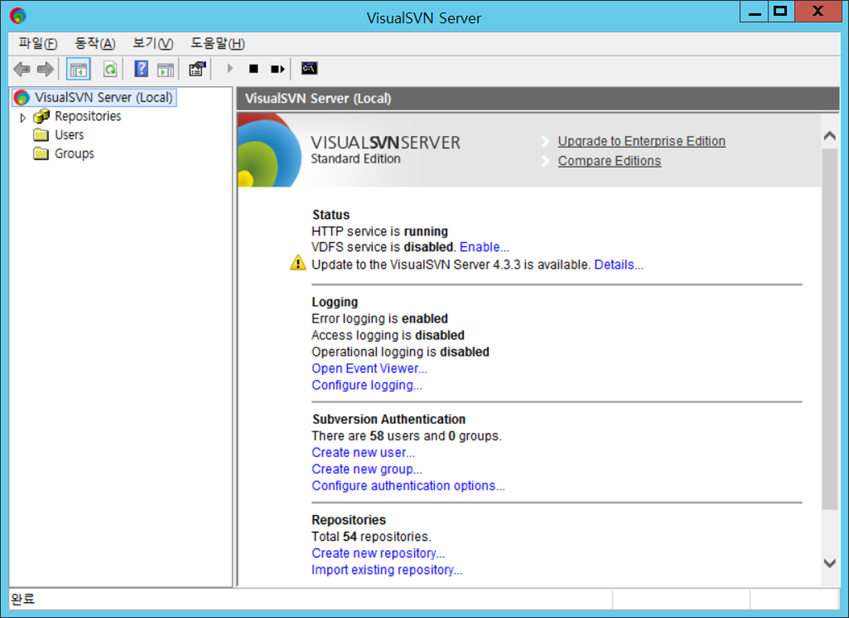Image resolution: width=849 pixels, height=618 pixels.
Task: Start the service with play icon
Action: click(x=230, y=68)
